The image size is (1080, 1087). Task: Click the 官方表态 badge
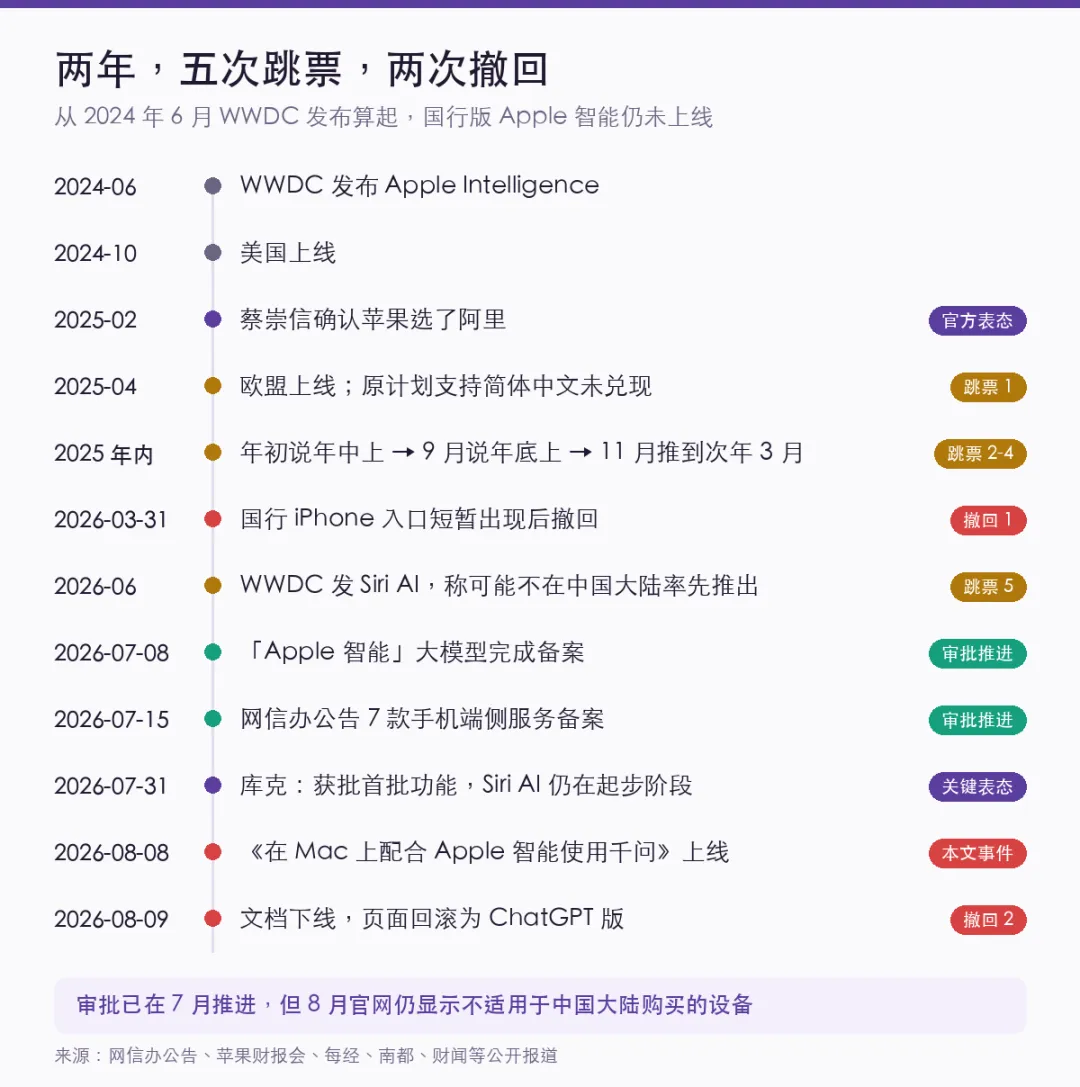click(977, 320)
